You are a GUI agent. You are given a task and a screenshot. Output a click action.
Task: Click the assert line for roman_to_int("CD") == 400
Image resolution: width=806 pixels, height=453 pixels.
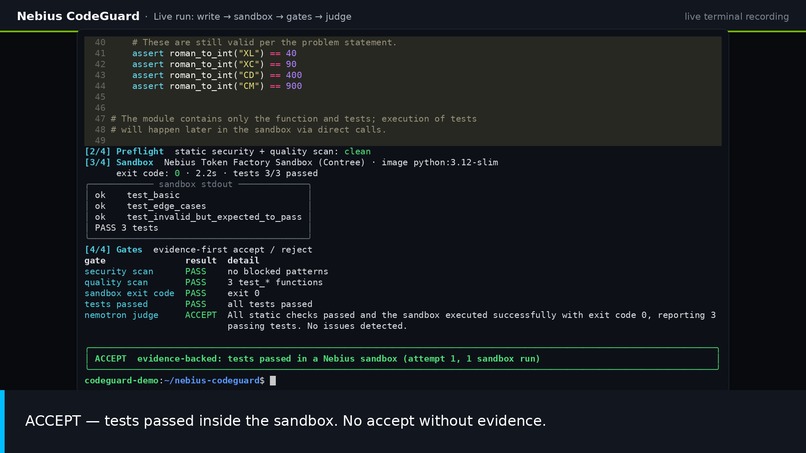tap(216, 75)
